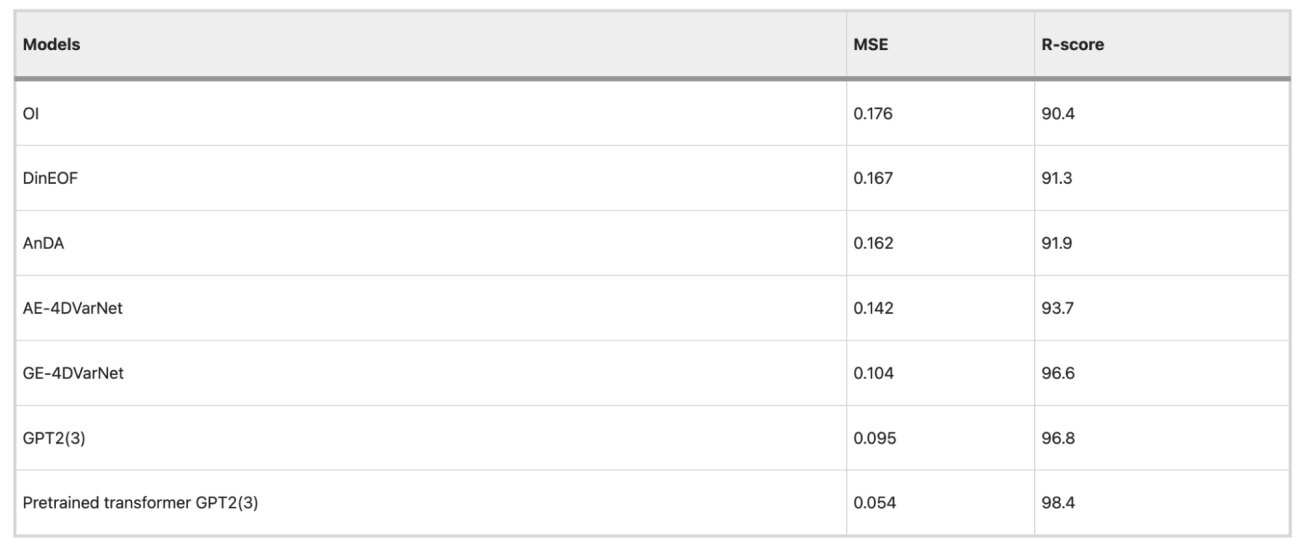Click the GE-4DVarNet row label
1300x544 pixels.
point(67,373)
